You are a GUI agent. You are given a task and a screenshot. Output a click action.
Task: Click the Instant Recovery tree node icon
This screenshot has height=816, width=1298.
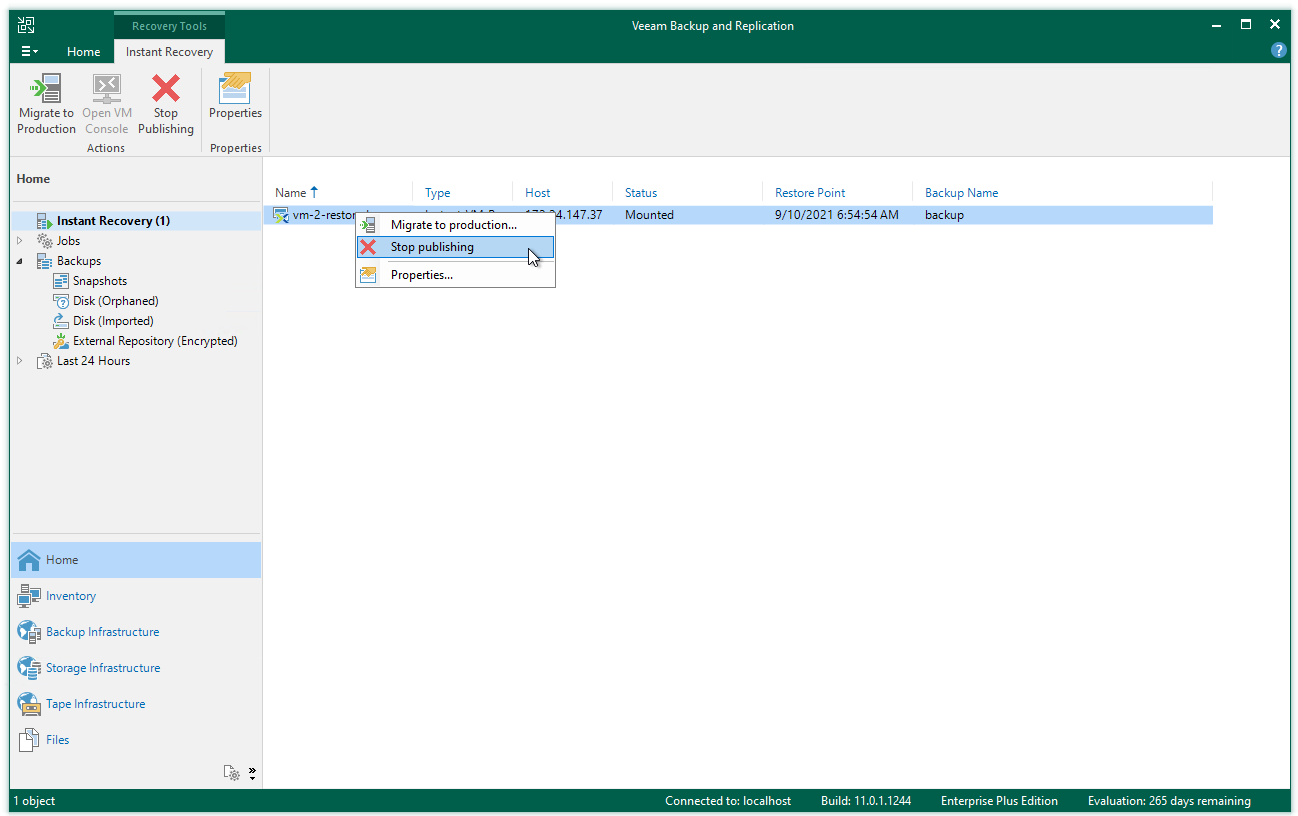[x=44, y=221]
